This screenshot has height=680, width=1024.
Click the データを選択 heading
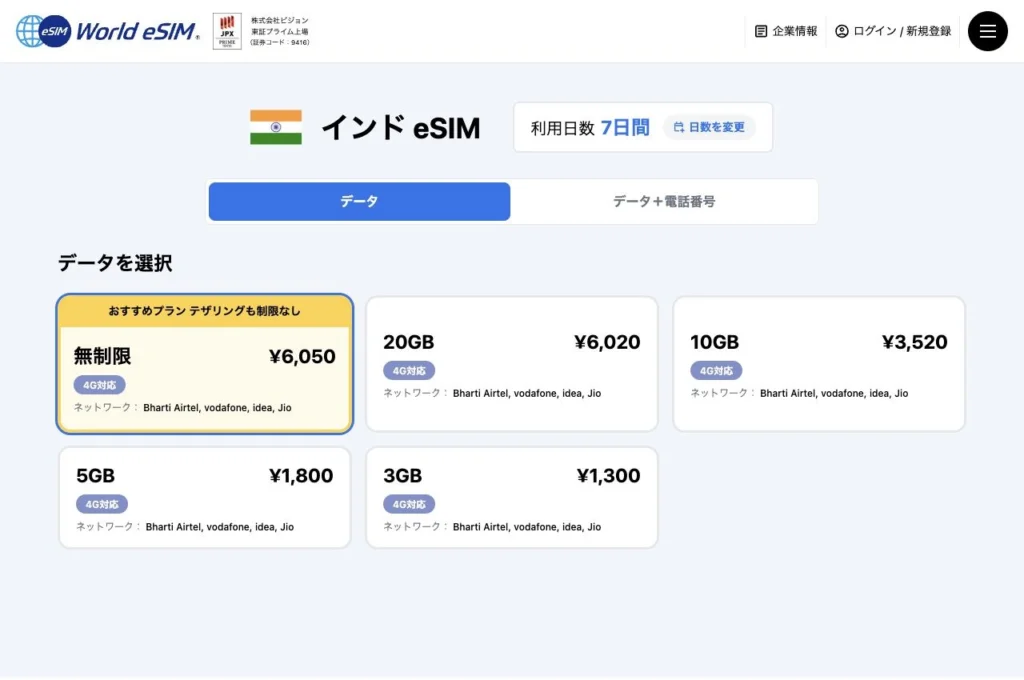(115, 263)
